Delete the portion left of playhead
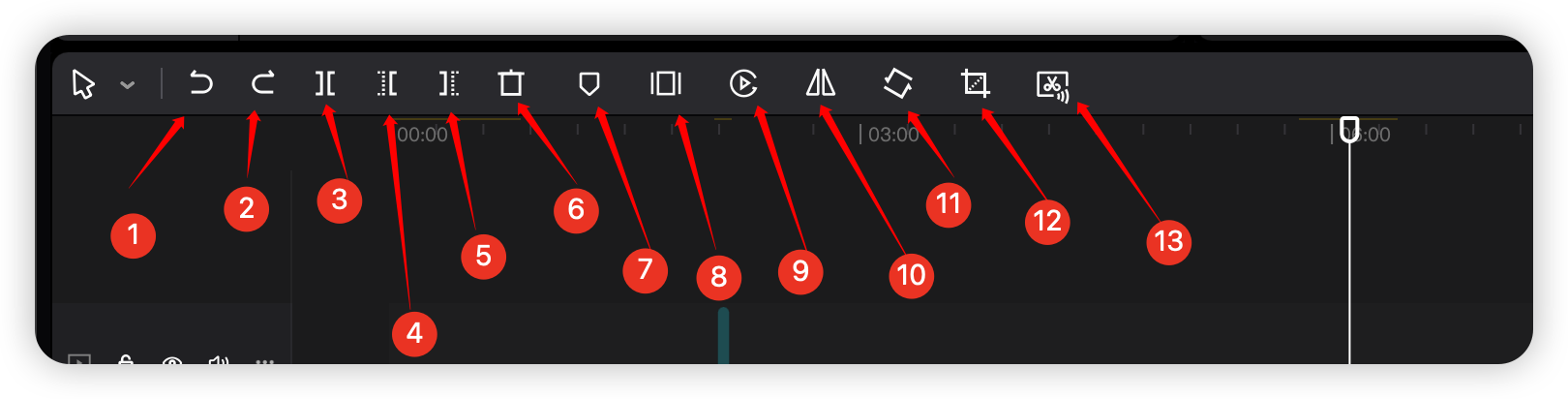This screenshot has width=1568, height=399. 387,83
